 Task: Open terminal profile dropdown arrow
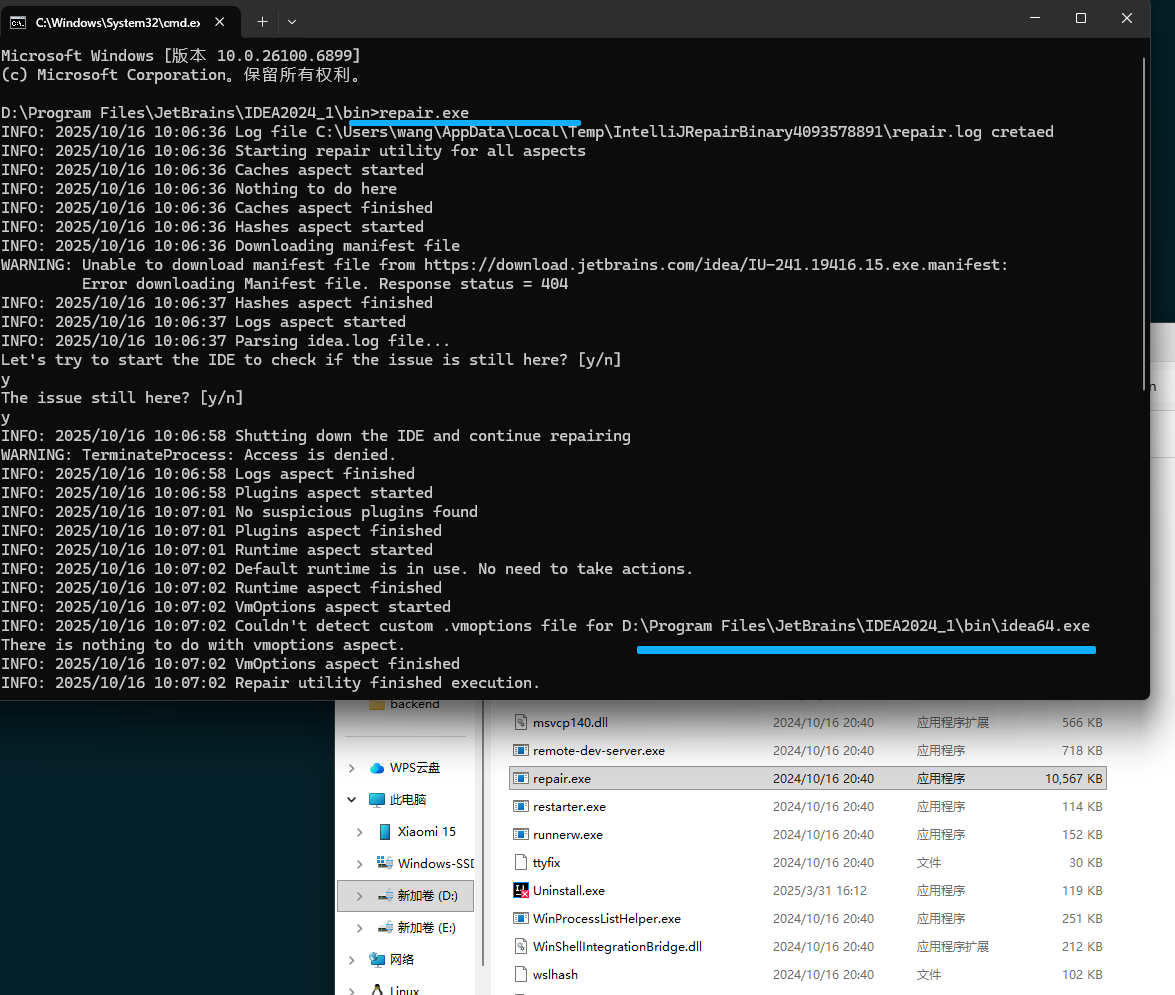coord(292,22)
